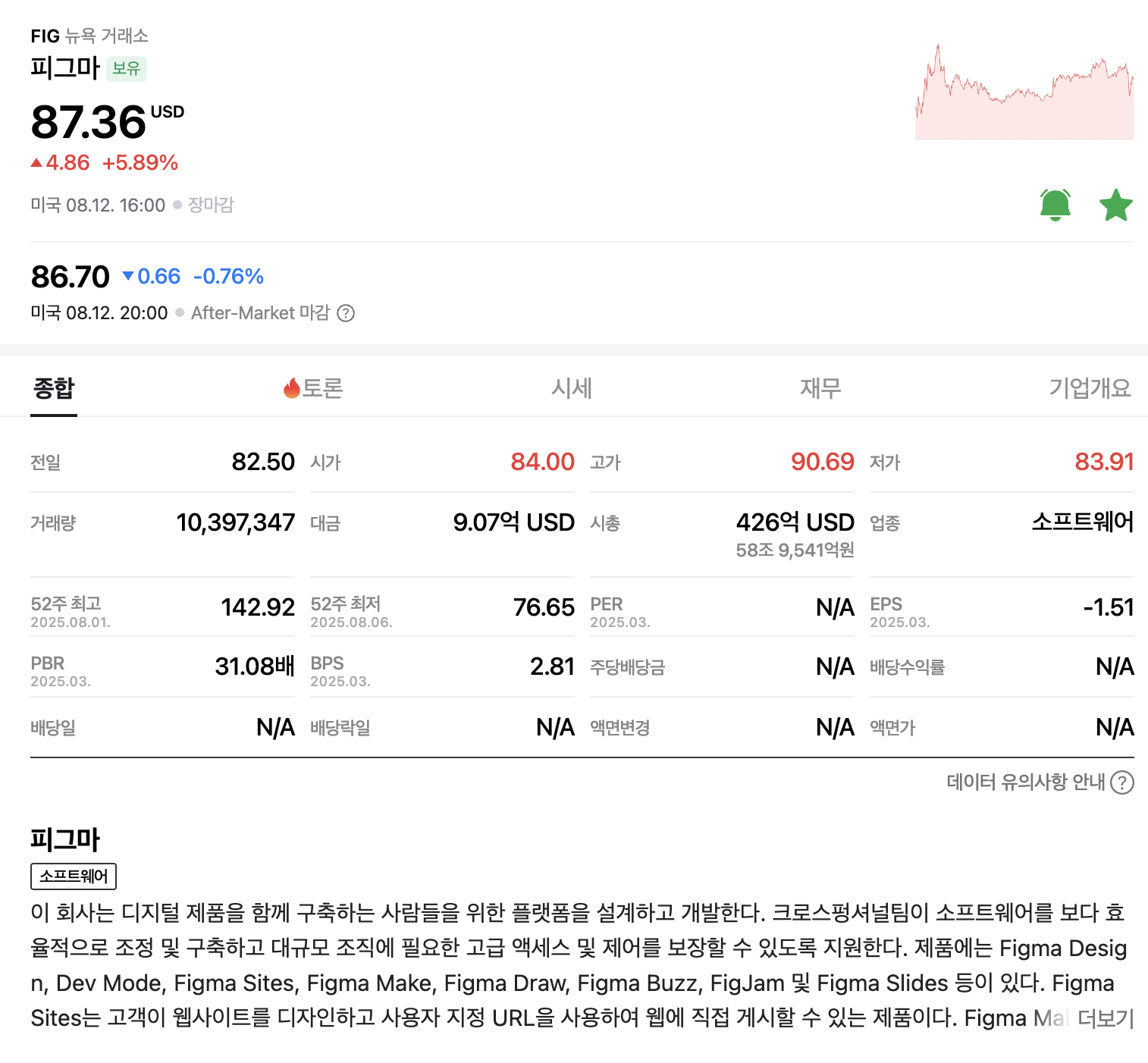Click the EPS value -1.51
This screenshot has width=1148, height=1063.
pyautogui.click(x=1109, y=607)
